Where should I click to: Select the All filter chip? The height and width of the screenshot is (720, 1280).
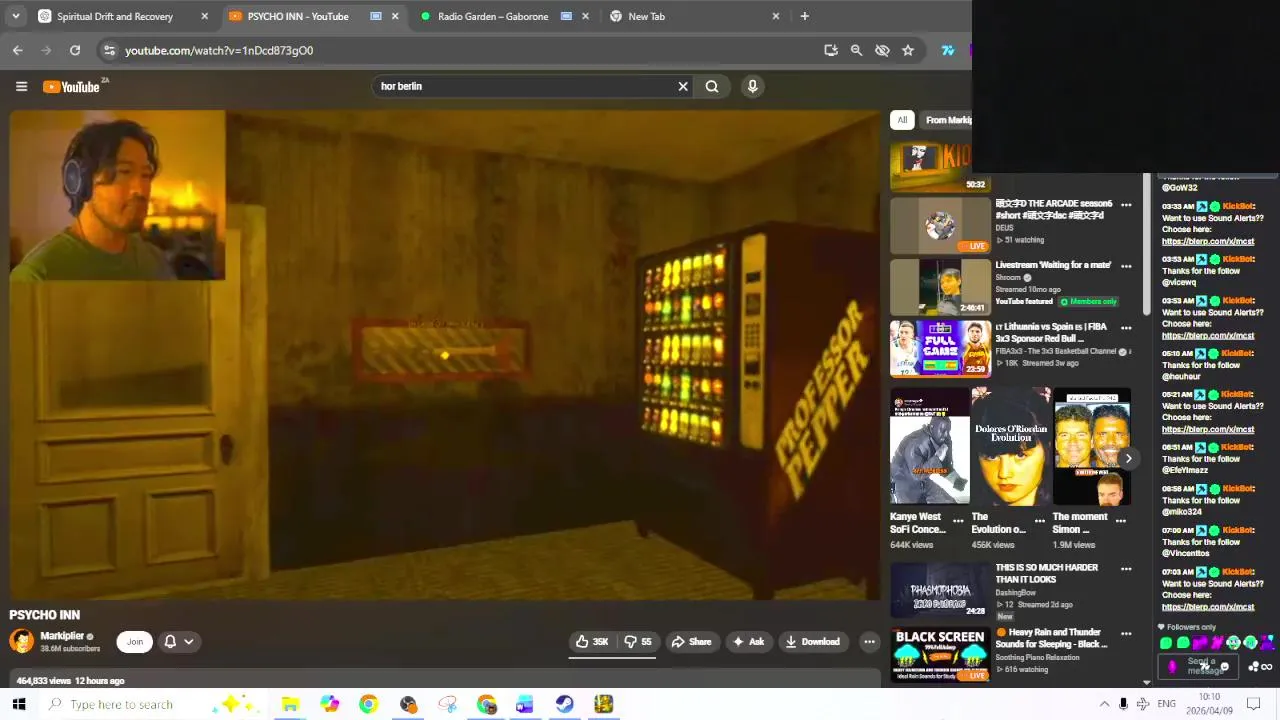902,120
